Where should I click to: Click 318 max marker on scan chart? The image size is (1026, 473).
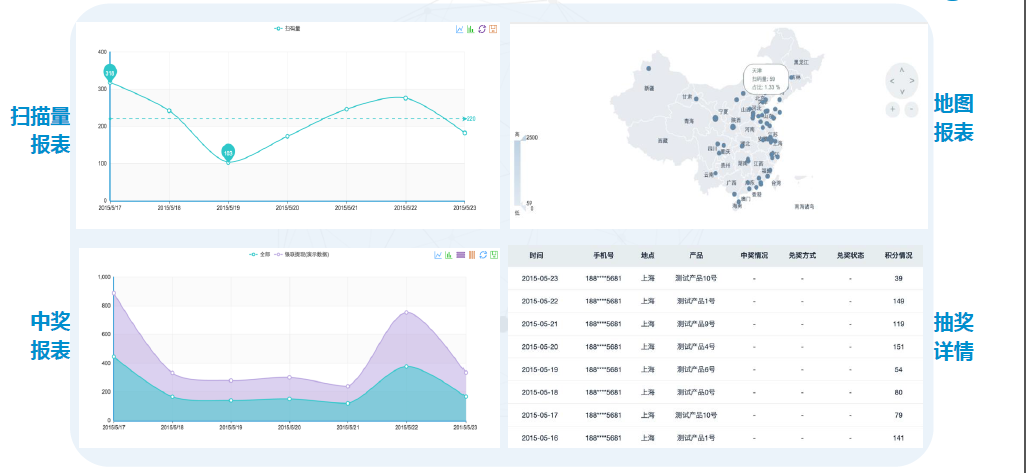110,73
